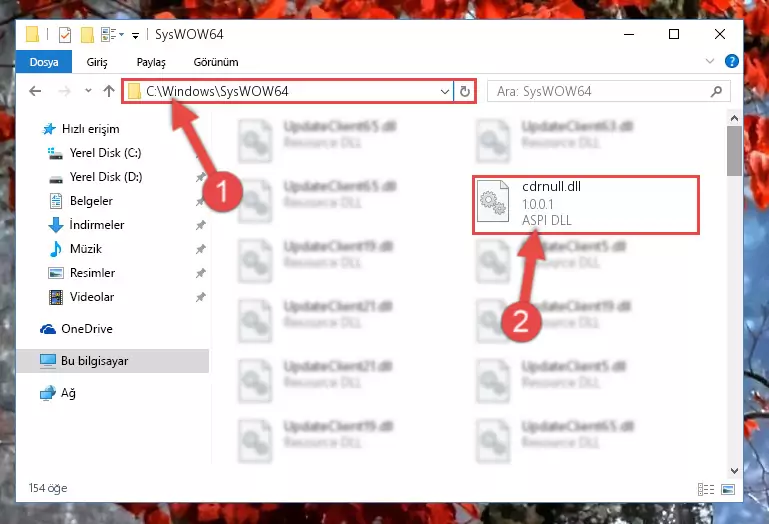Click the address bar path C:\Windows\SysWOW64

217,91
